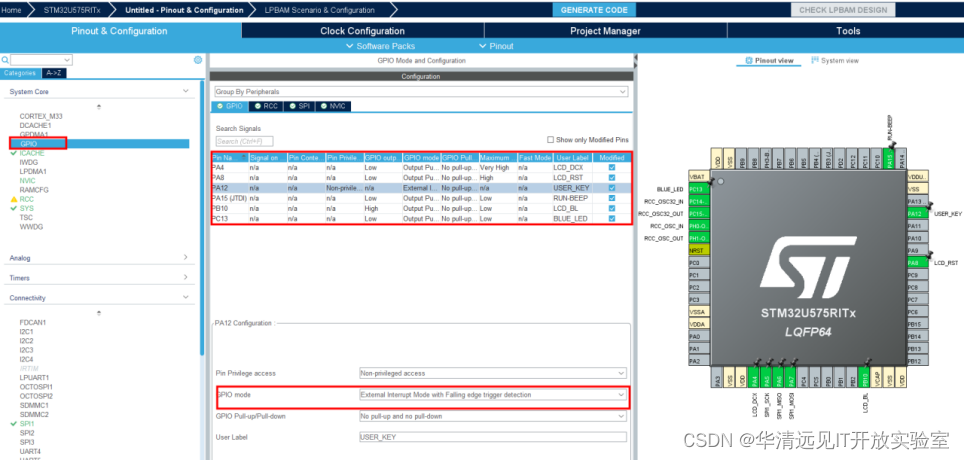Select the NVIC configuration tab
Viewport: 964px width, 460px height.
[x=333, y=106]
